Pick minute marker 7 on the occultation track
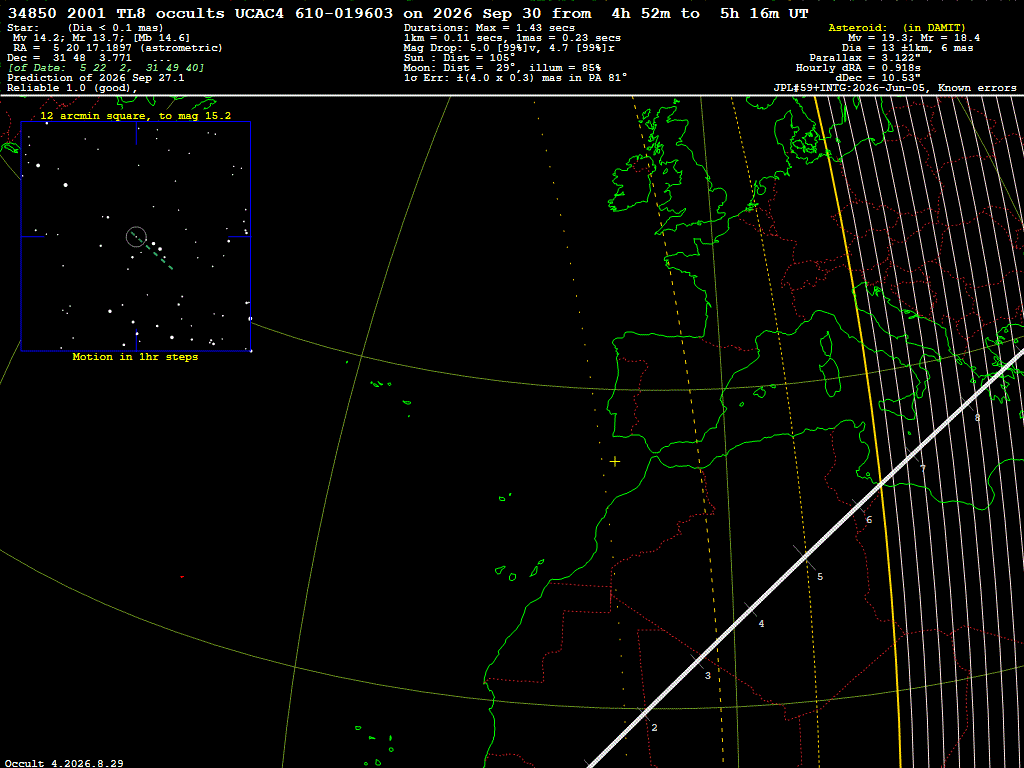This screenshot has width=1024, height=768. [x=922, y=468]
